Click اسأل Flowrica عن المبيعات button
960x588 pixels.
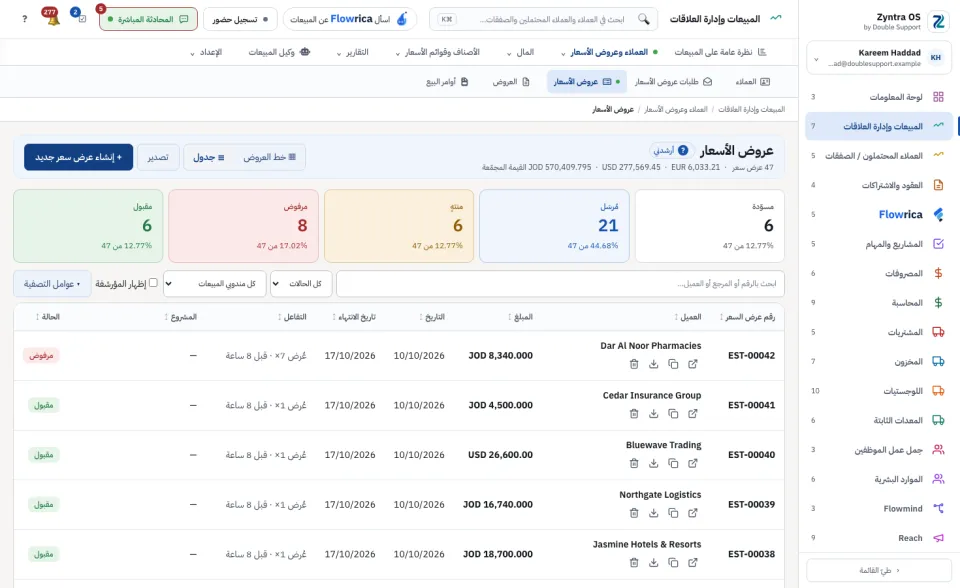point(350,19)
